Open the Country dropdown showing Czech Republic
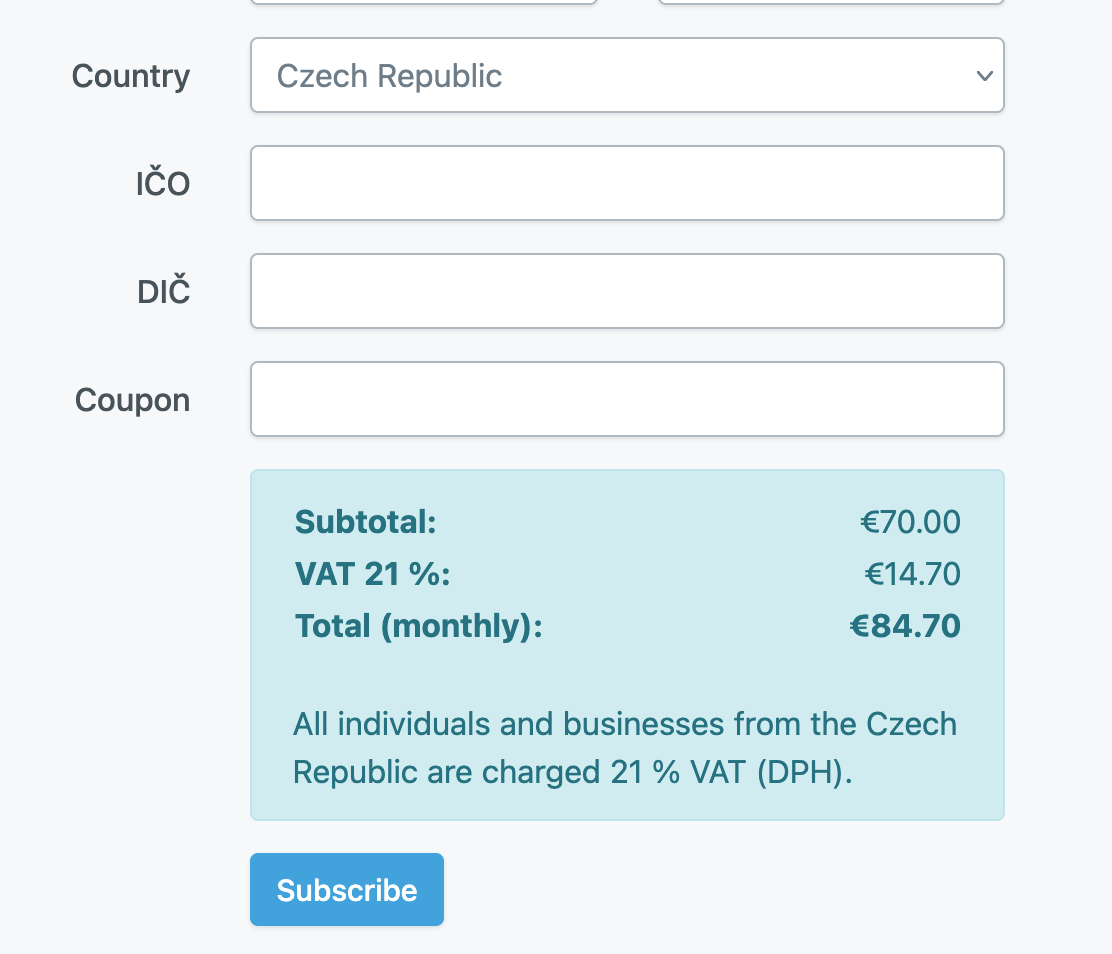This screenshot has height=954, width=1112. [x=627, y=75]
